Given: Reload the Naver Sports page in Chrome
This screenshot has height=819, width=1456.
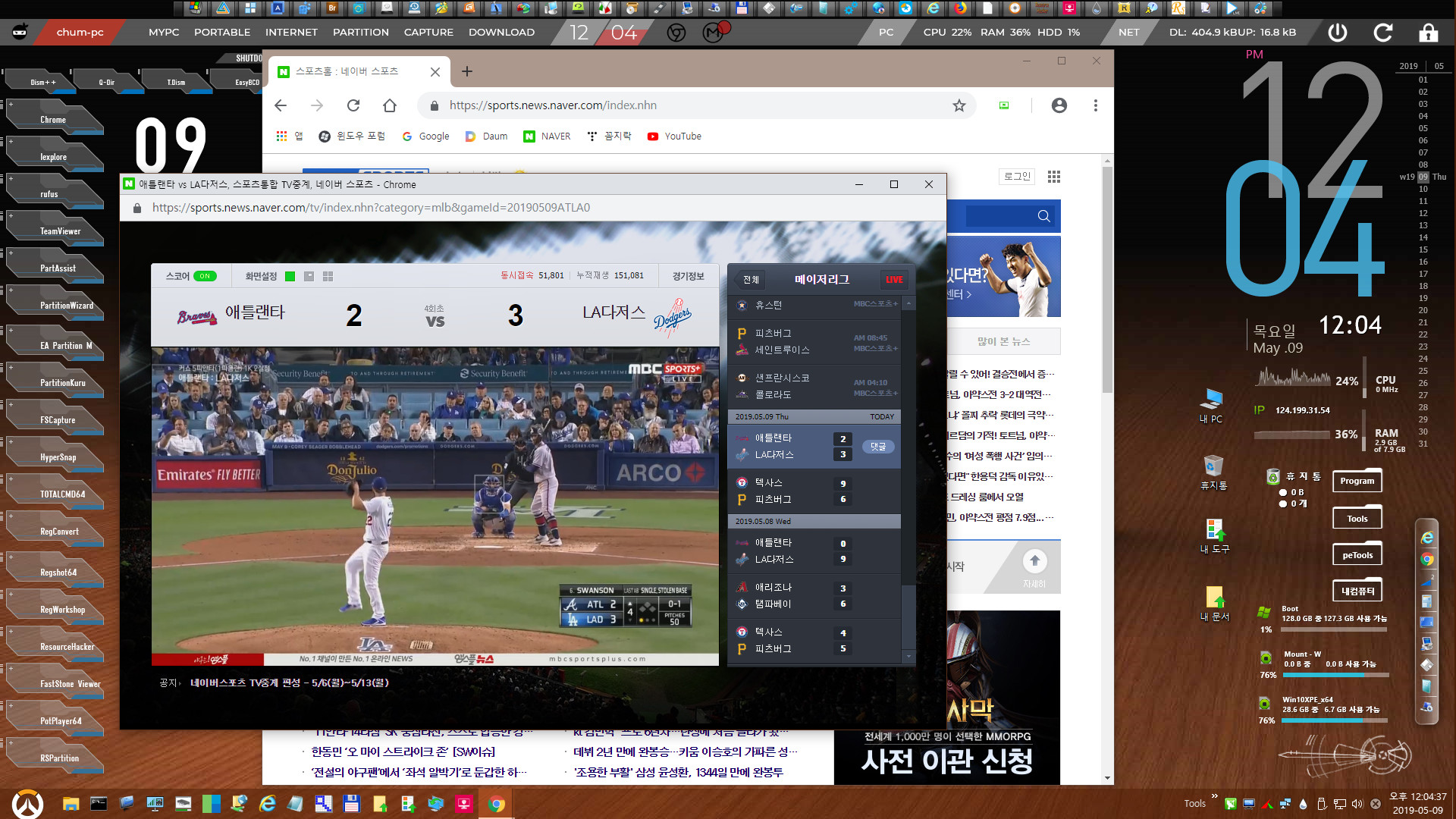Looking at the screenshot, I should click(353, 105).
